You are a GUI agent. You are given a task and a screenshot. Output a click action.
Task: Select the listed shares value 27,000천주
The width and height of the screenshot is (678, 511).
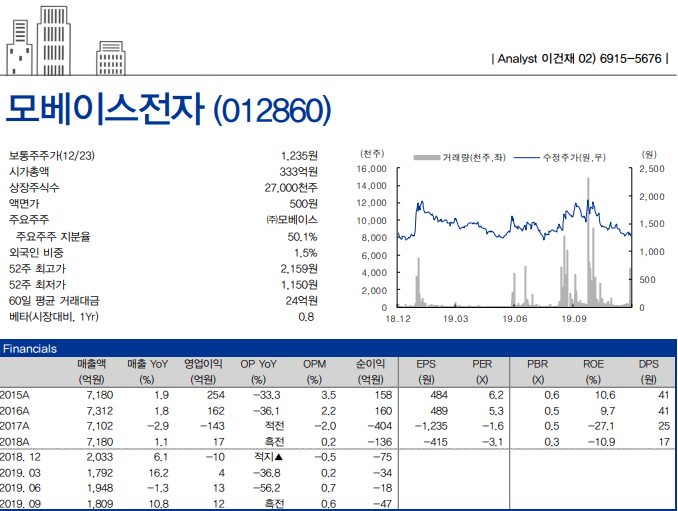point(291,188)
